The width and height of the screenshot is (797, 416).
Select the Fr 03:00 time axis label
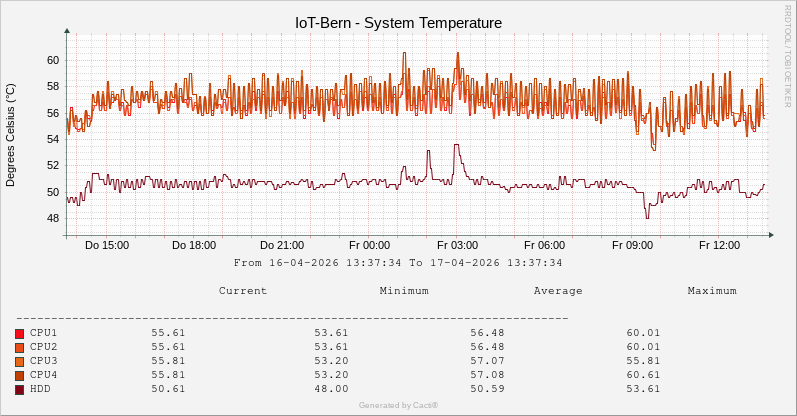point(457,245)
